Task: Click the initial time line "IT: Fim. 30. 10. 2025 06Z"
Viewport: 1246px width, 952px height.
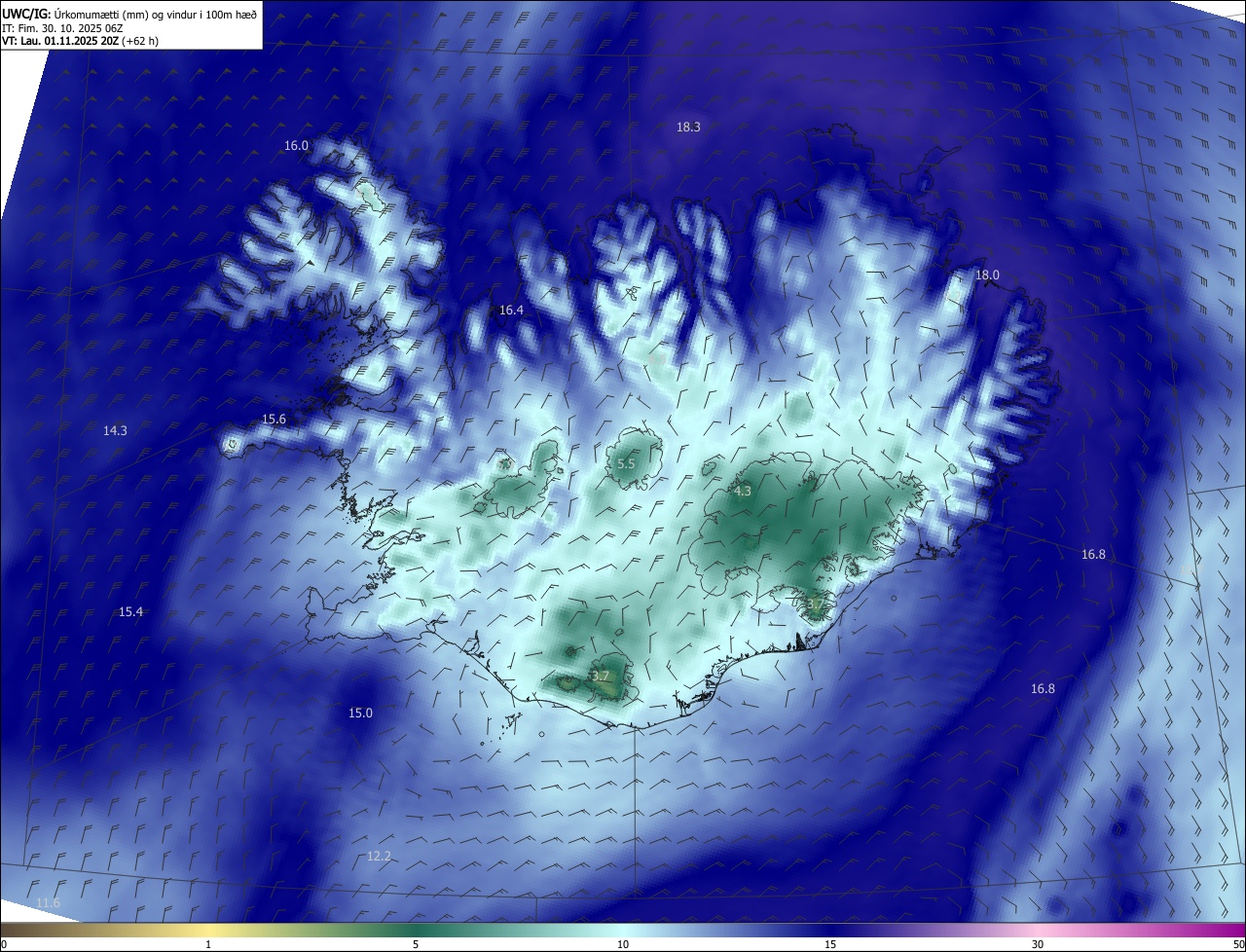Action: (60, 27)
